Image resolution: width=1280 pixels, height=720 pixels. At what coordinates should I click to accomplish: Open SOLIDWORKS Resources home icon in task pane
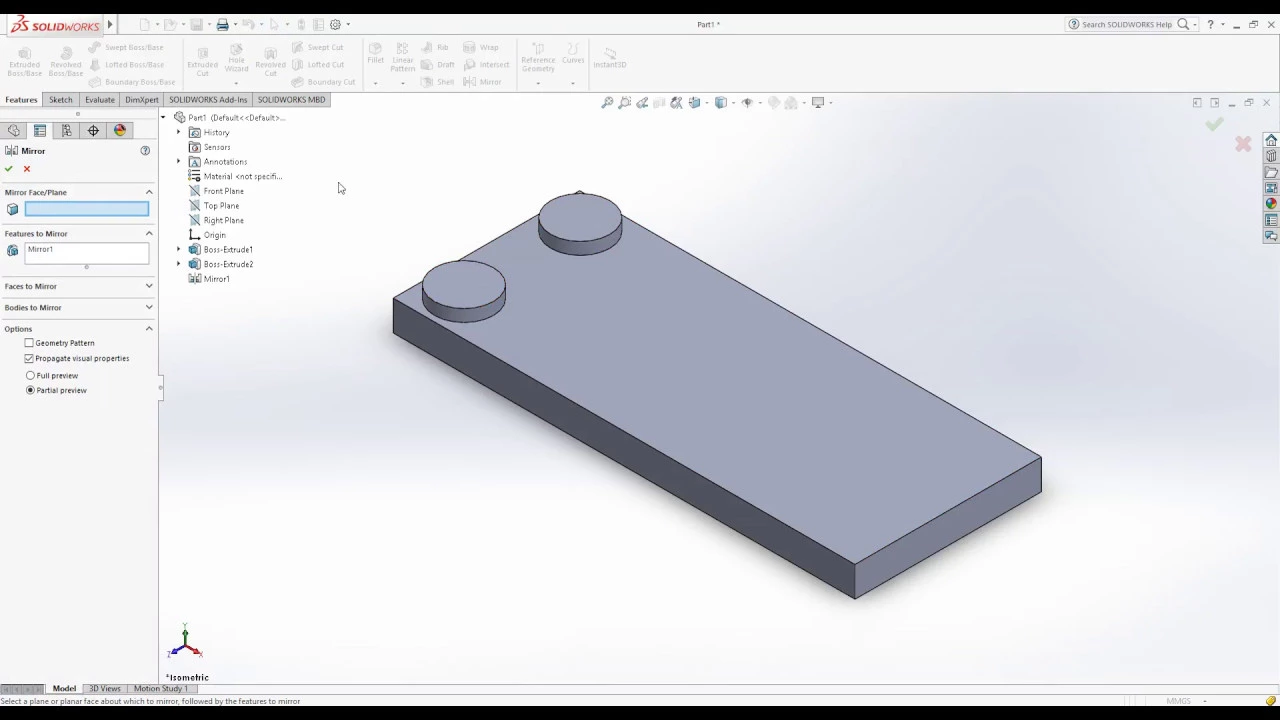coord(1271,140)
